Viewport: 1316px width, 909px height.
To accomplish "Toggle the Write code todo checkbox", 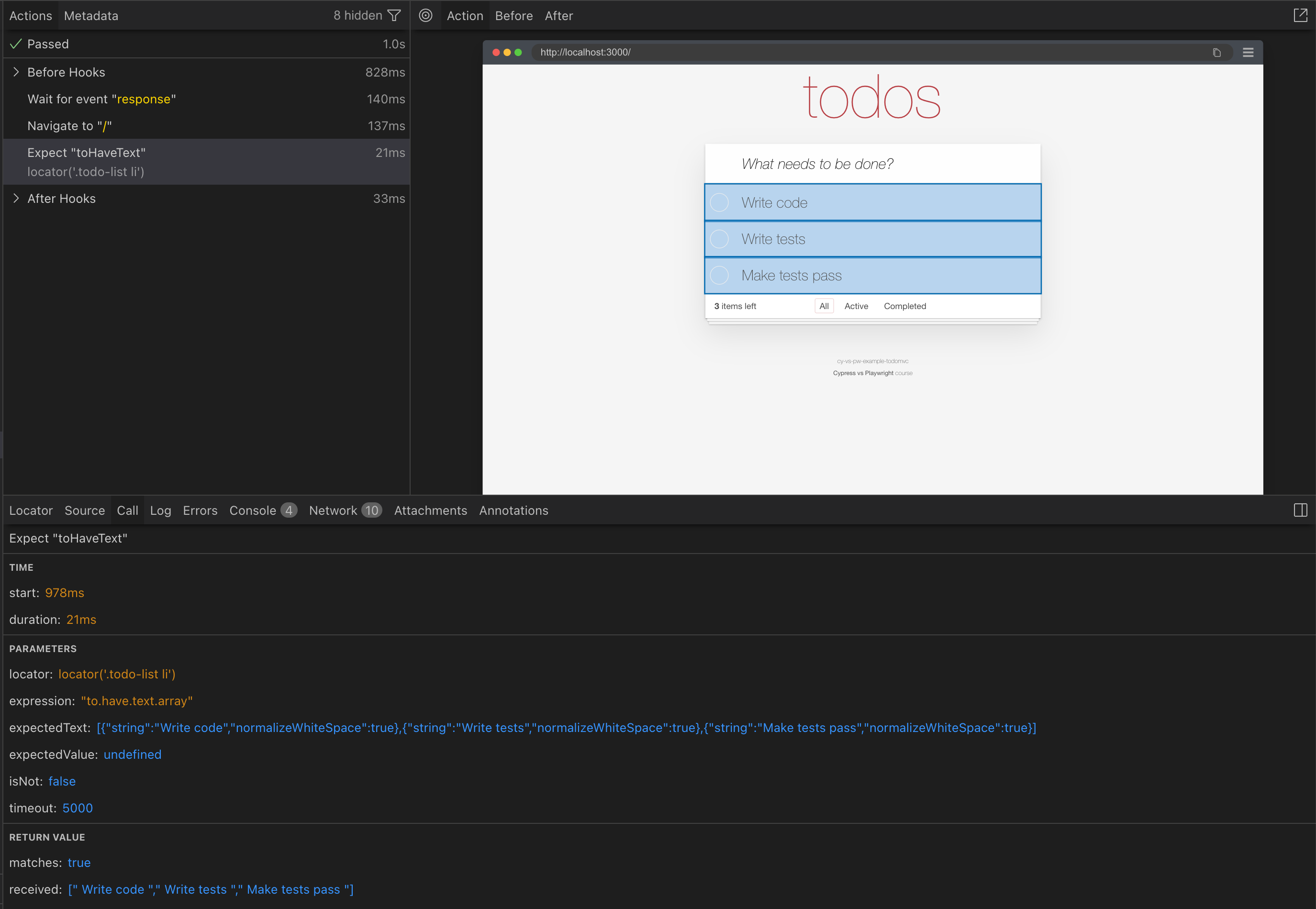I will tap(720, 202).
